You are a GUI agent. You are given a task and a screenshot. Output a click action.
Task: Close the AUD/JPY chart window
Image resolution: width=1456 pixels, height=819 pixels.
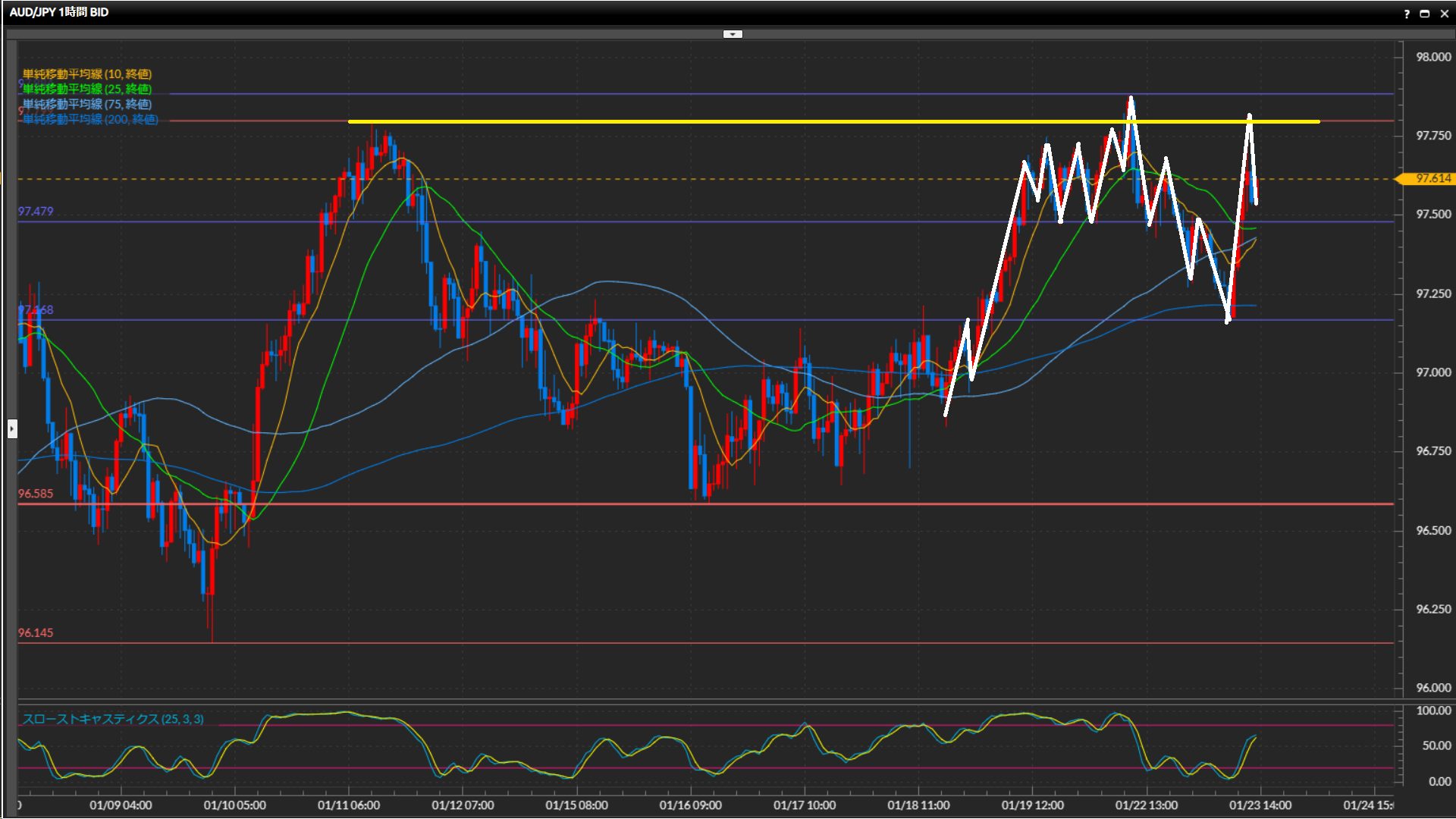click(1444, 14)
